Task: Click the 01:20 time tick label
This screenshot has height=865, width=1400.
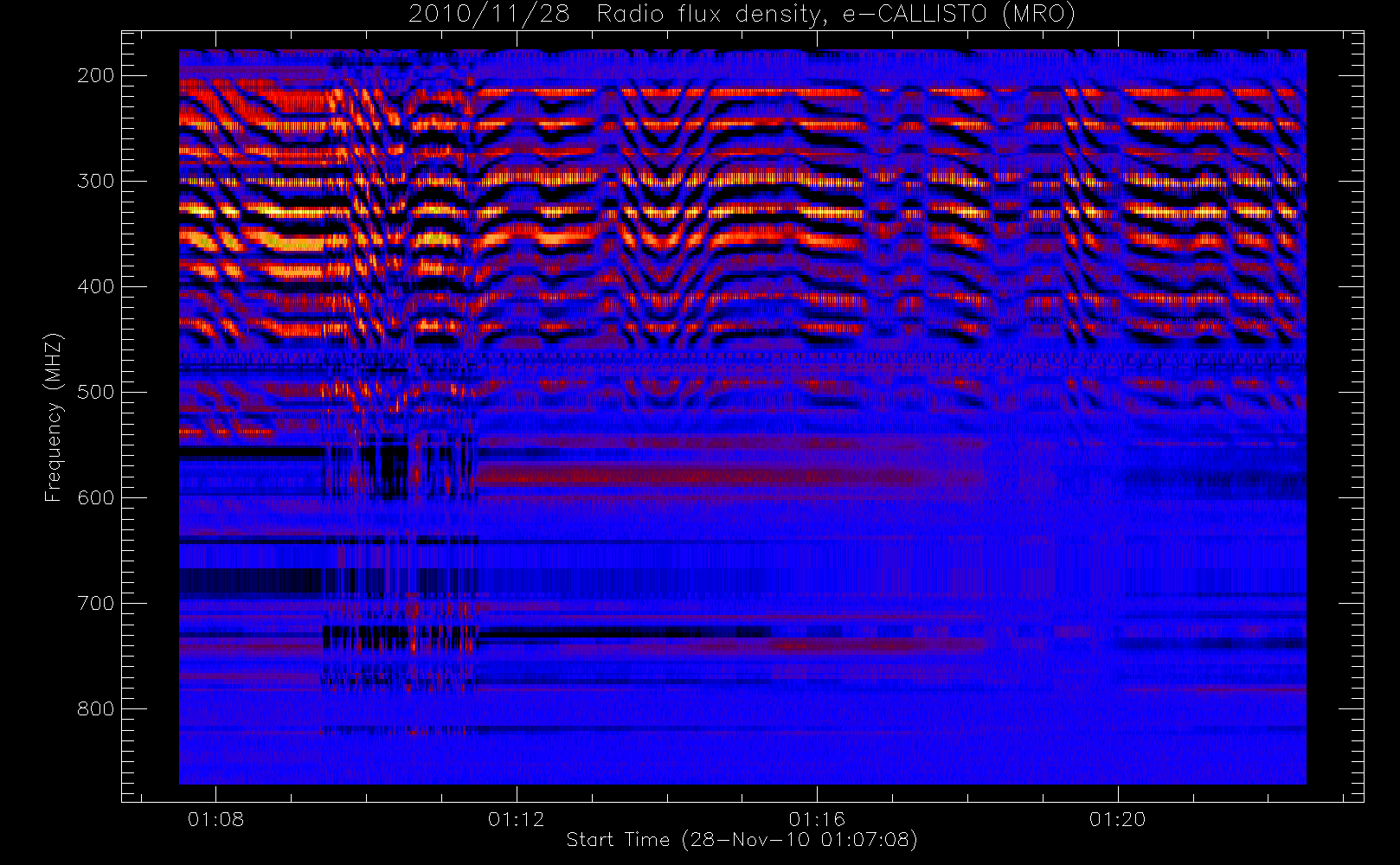Action: point(1117,819)
